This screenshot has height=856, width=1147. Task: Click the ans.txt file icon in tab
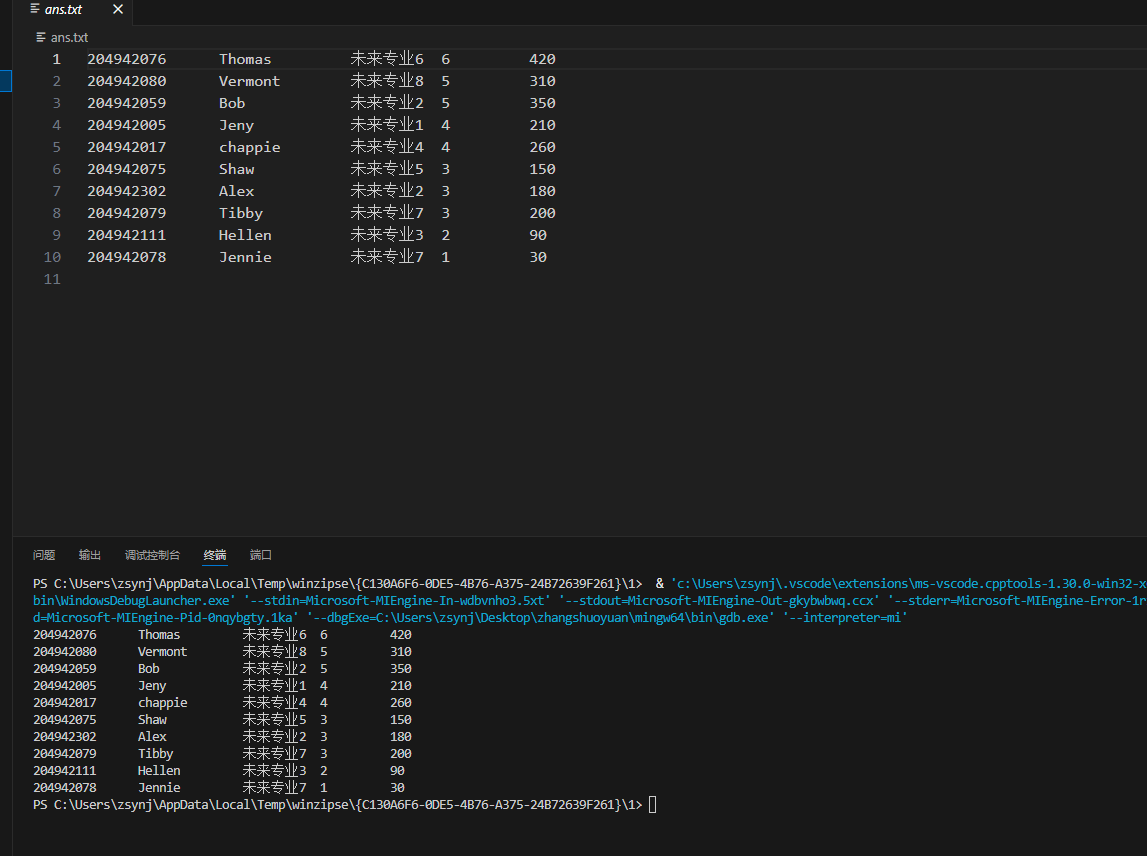34,10
